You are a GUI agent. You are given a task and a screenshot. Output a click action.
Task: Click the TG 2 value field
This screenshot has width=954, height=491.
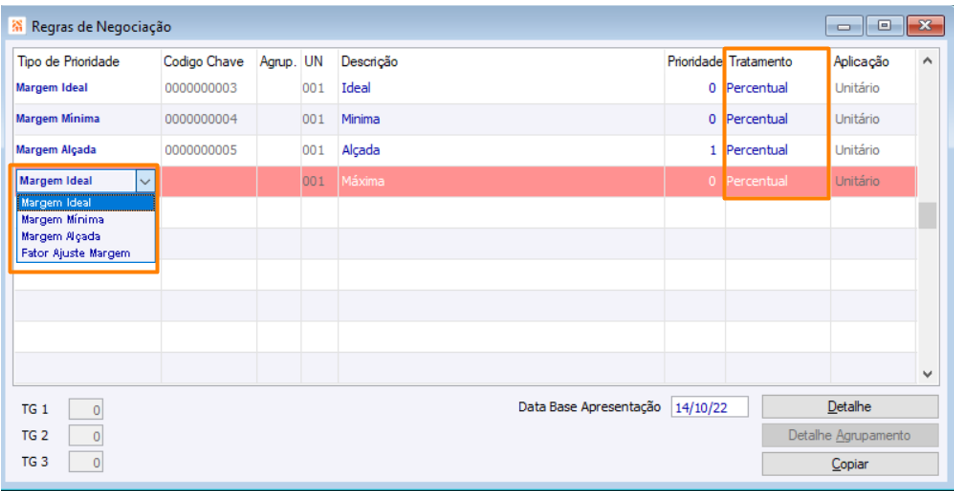86,436
